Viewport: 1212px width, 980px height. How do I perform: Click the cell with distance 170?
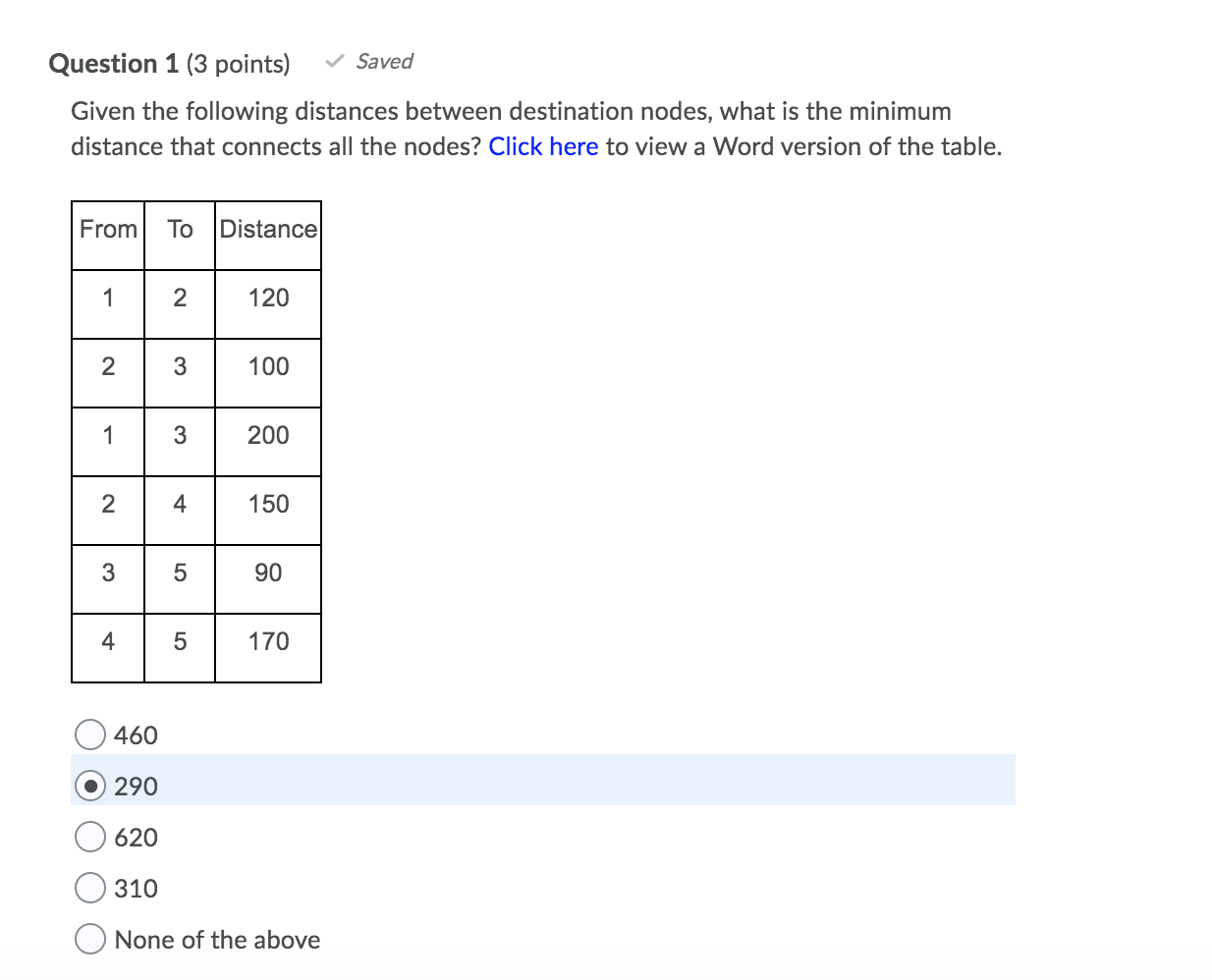coord(267,641)
